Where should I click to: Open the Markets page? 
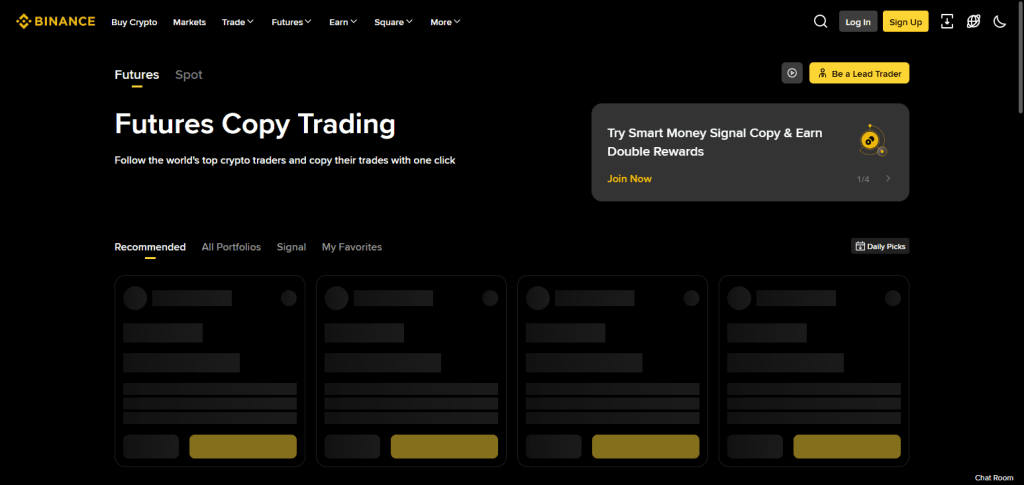189,22
